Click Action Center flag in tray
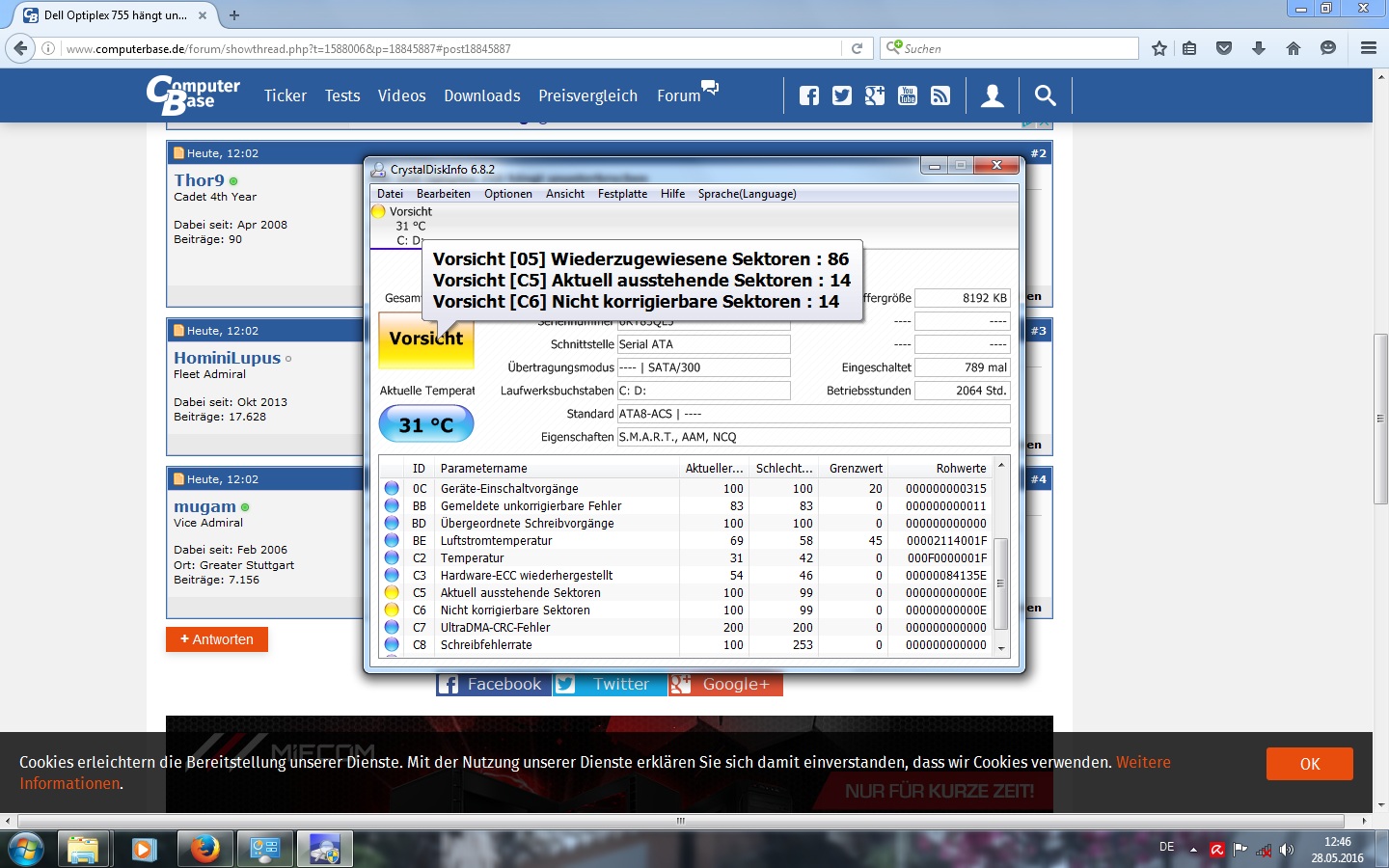Viewport: 1389px width, 868px height. [1239, 850]
